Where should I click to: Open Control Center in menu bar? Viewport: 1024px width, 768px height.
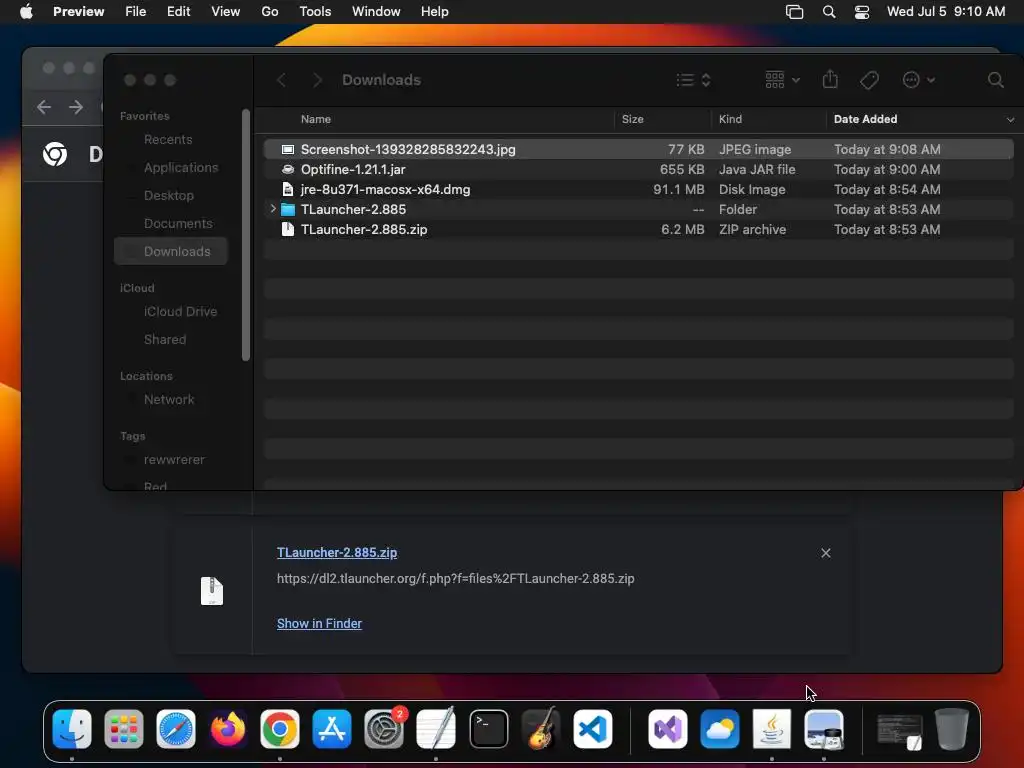(861, 12)
